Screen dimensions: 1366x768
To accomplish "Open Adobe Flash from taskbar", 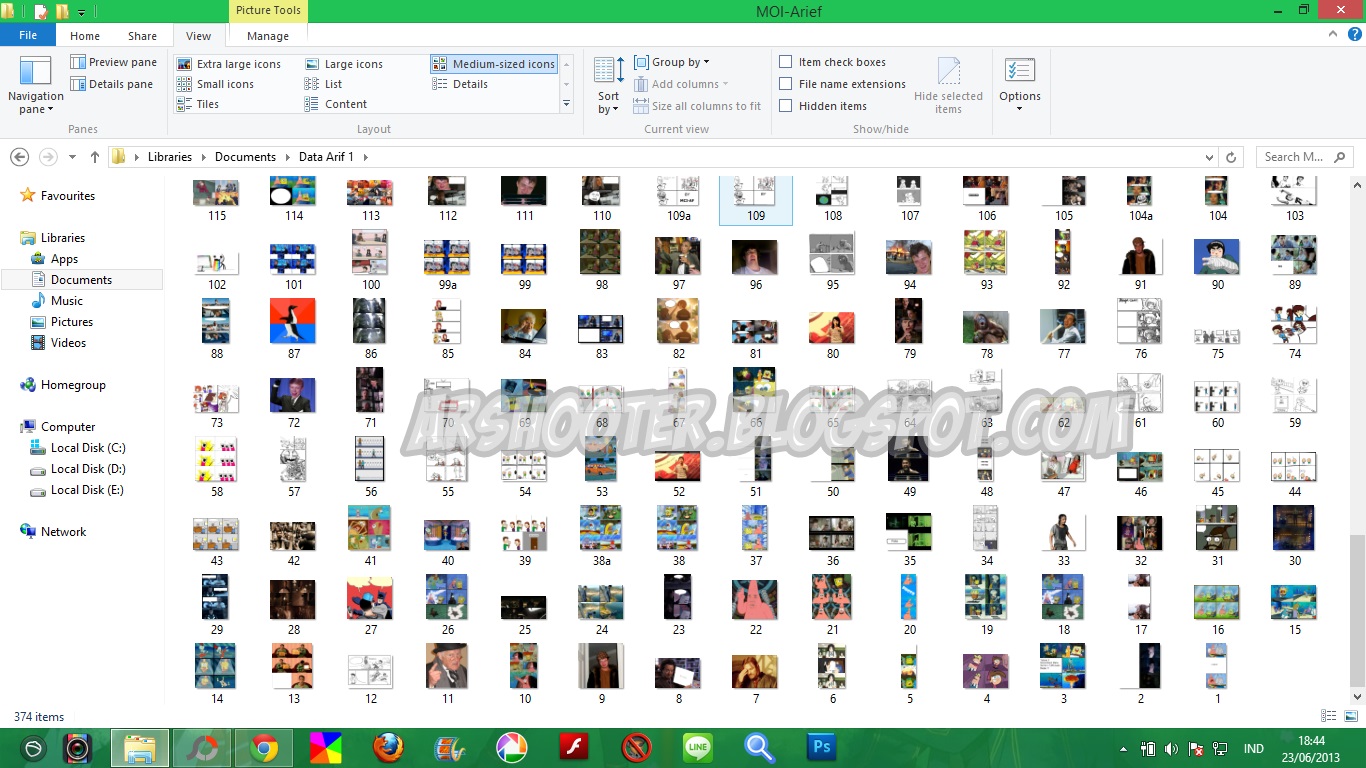I will 574,748.
